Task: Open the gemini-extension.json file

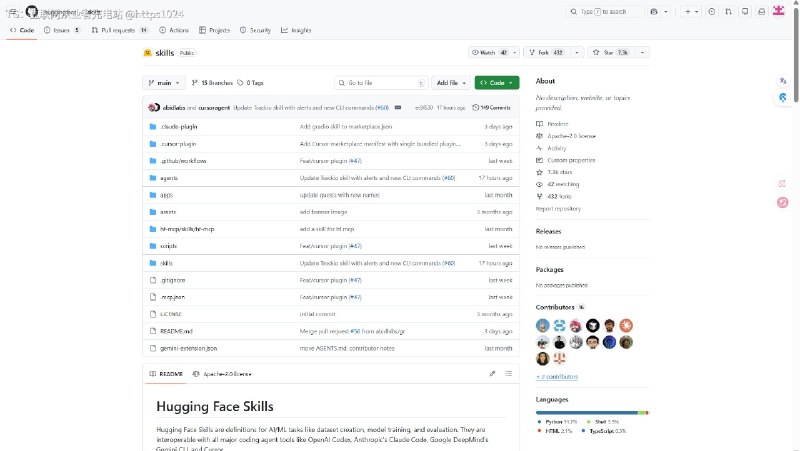Action: (188, 348)
